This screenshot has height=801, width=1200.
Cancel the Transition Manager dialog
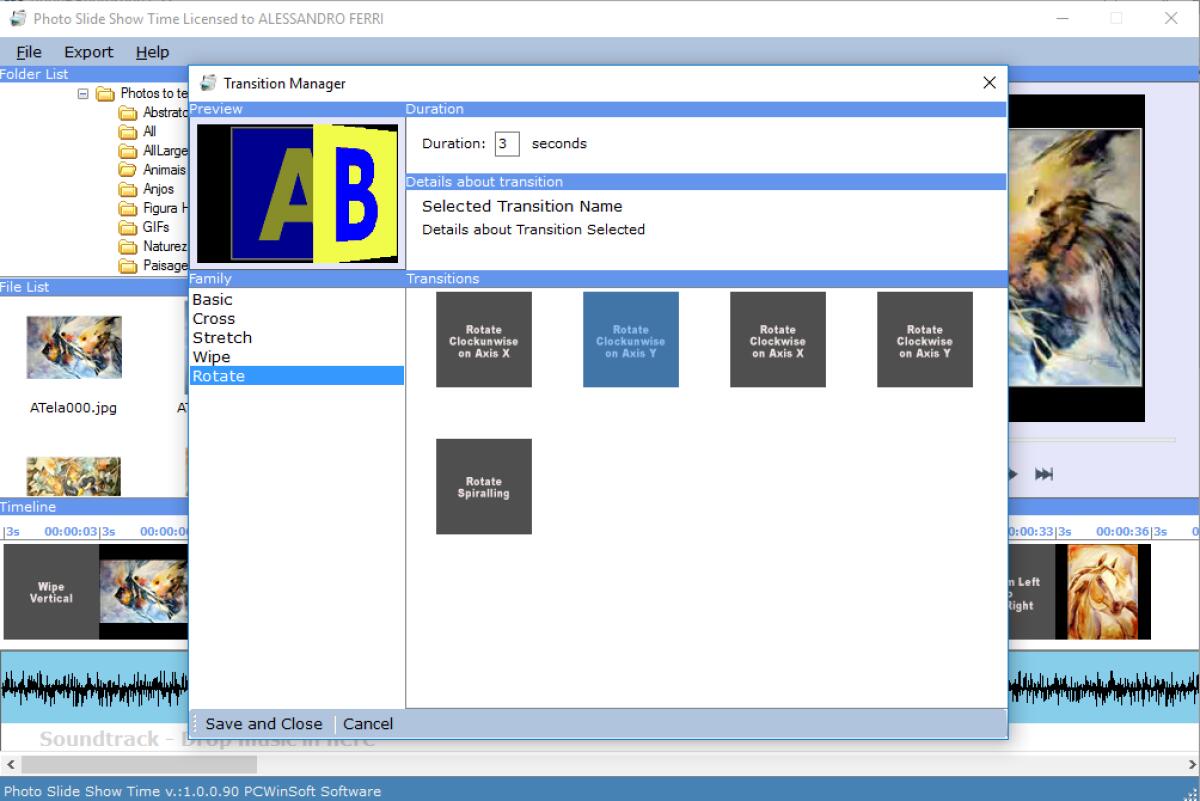pyautogui.click(x=368, y=724)
